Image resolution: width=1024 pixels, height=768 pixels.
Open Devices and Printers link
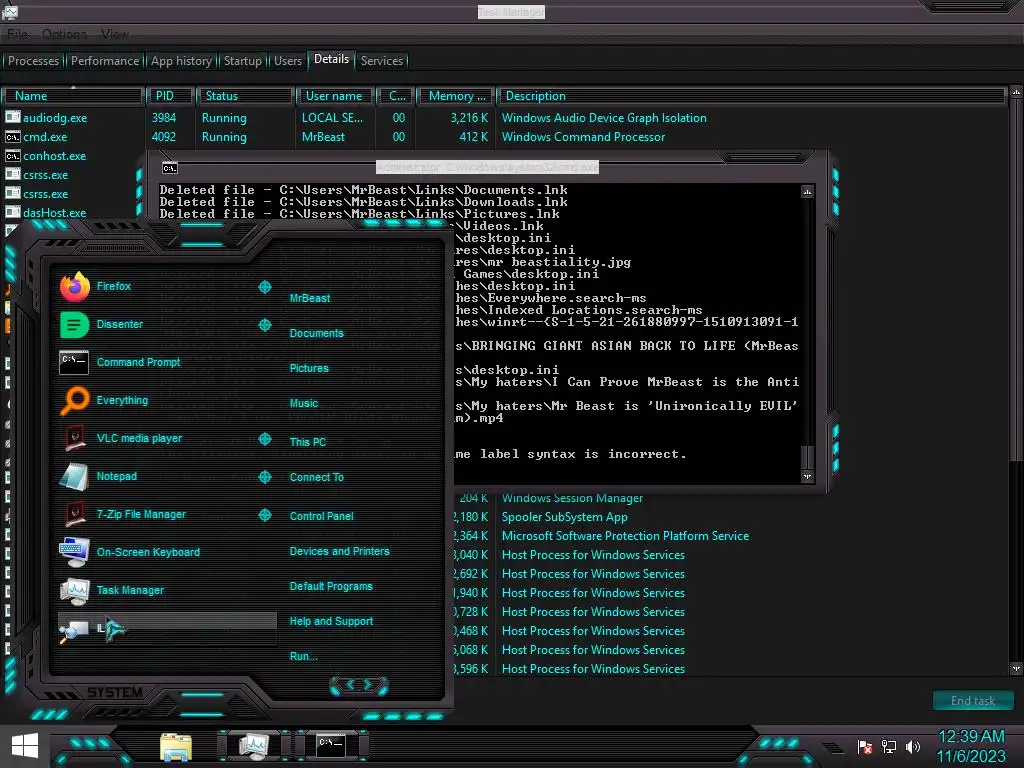click(339, 551)
